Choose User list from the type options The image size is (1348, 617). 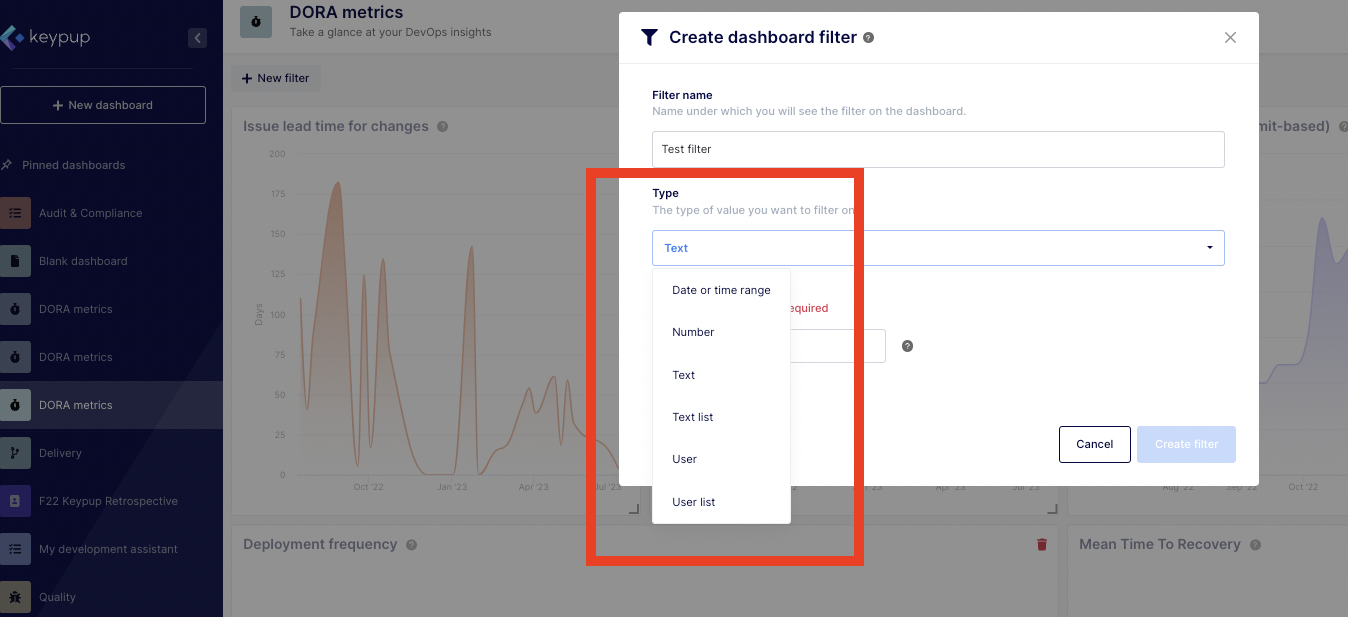[x=693, y=502]
